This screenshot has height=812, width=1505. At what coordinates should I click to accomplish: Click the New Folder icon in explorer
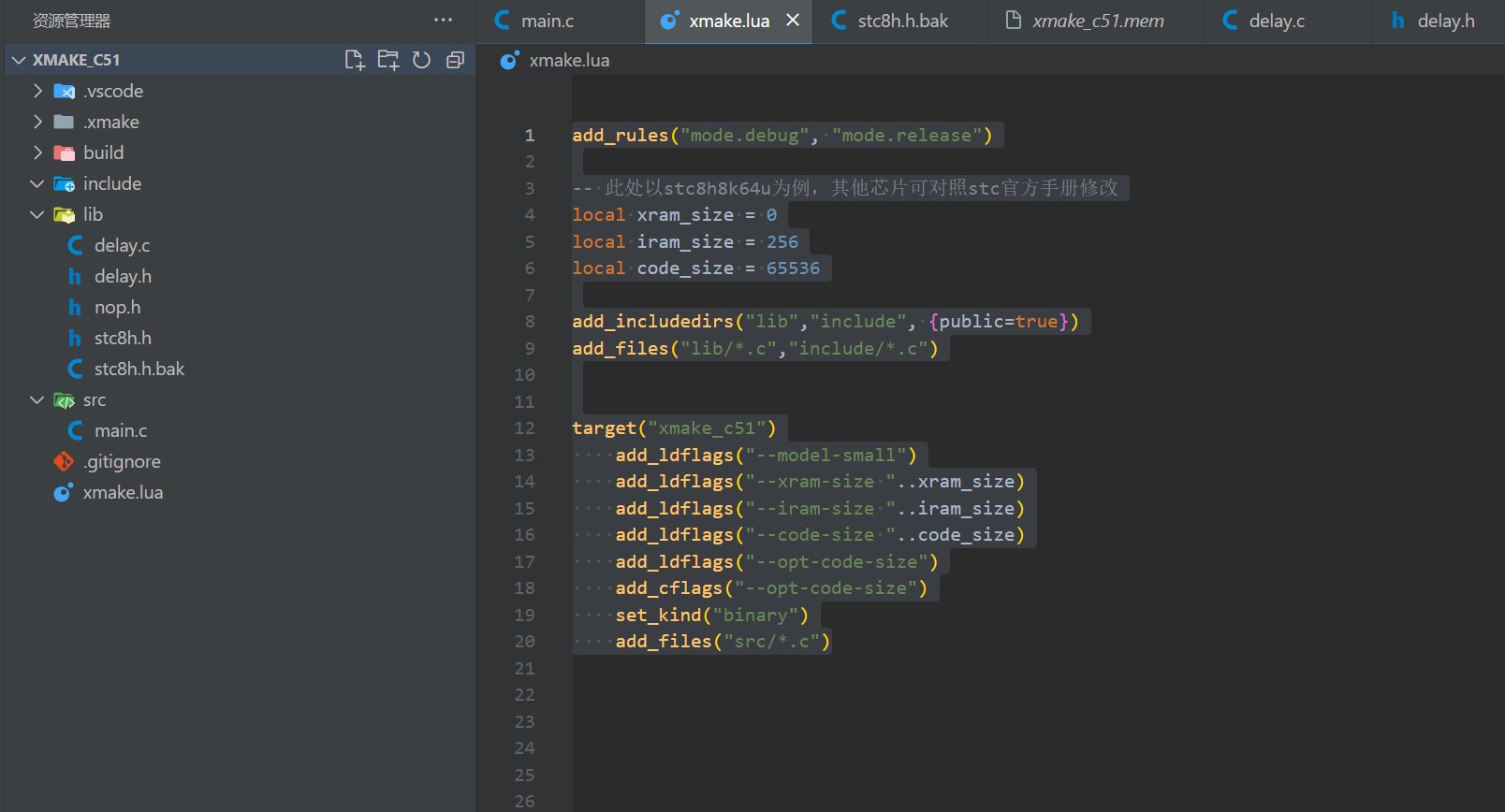(x=387, y=60)
